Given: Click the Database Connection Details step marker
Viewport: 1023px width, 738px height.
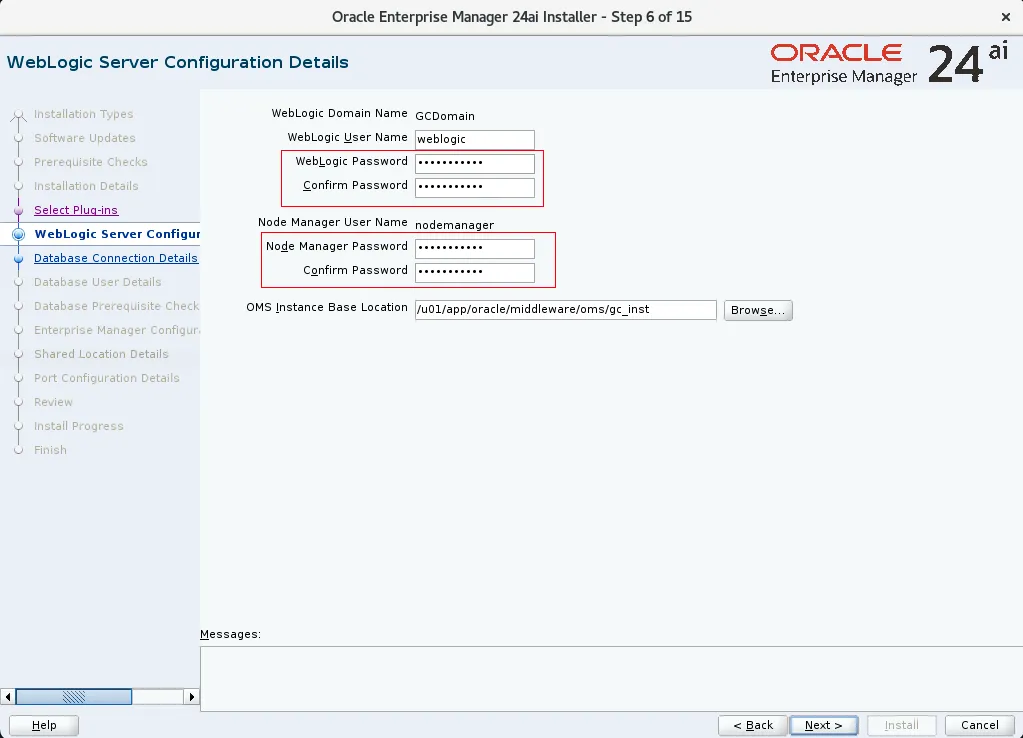Looking at the screenshot, I should click(x=18, y=258).
